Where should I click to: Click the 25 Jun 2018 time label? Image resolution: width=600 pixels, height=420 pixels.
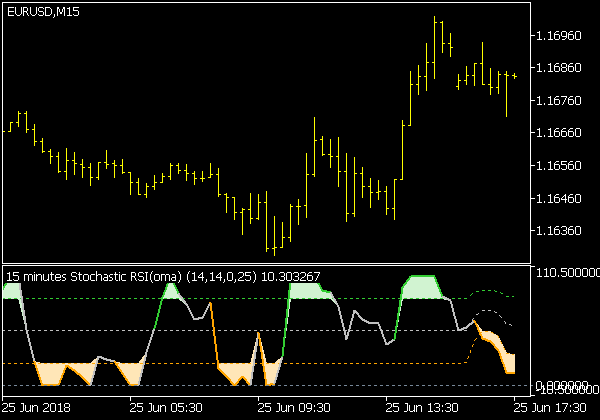36,408
